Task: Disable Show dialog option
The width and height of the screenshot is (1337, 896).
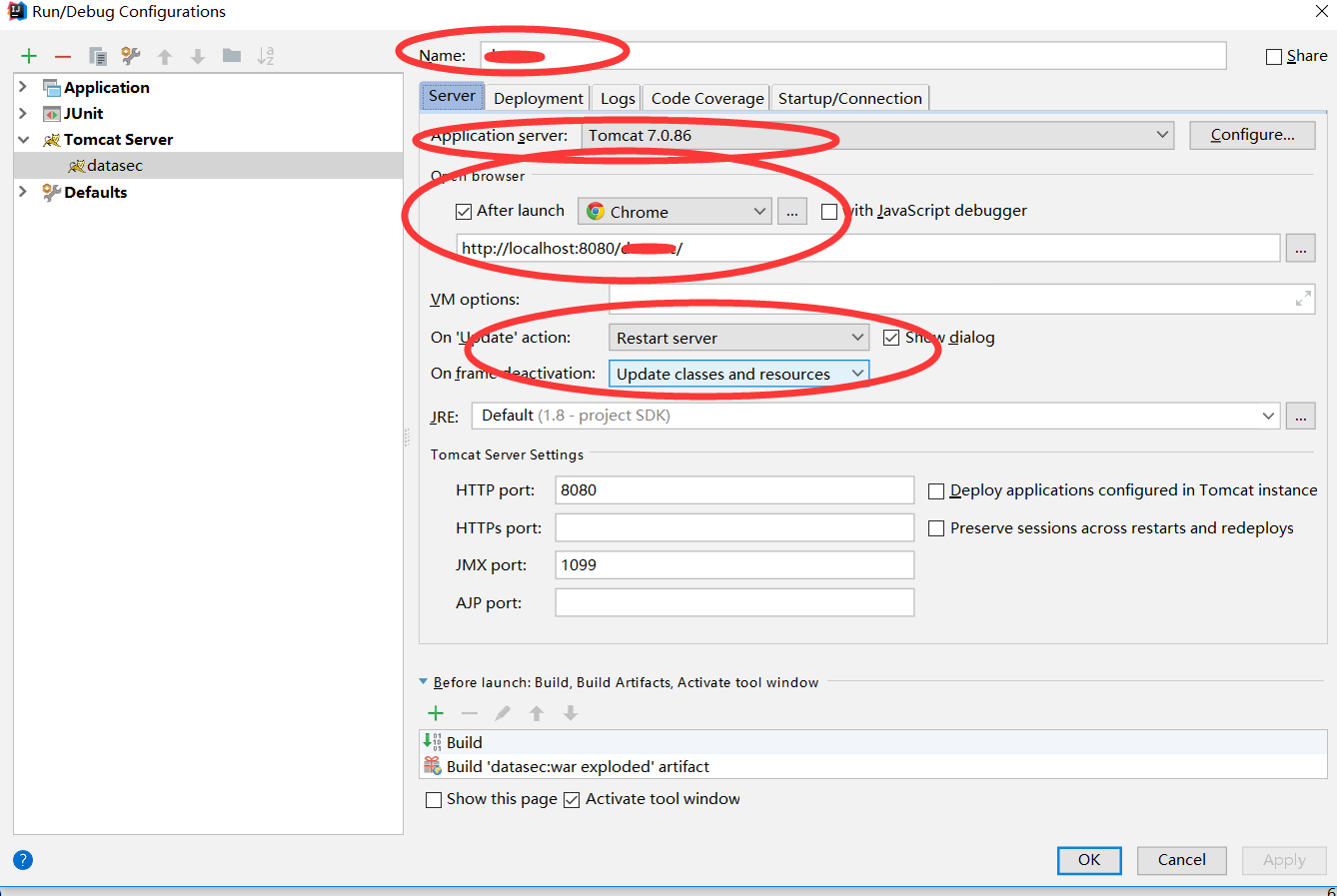Action: (891, 337)
